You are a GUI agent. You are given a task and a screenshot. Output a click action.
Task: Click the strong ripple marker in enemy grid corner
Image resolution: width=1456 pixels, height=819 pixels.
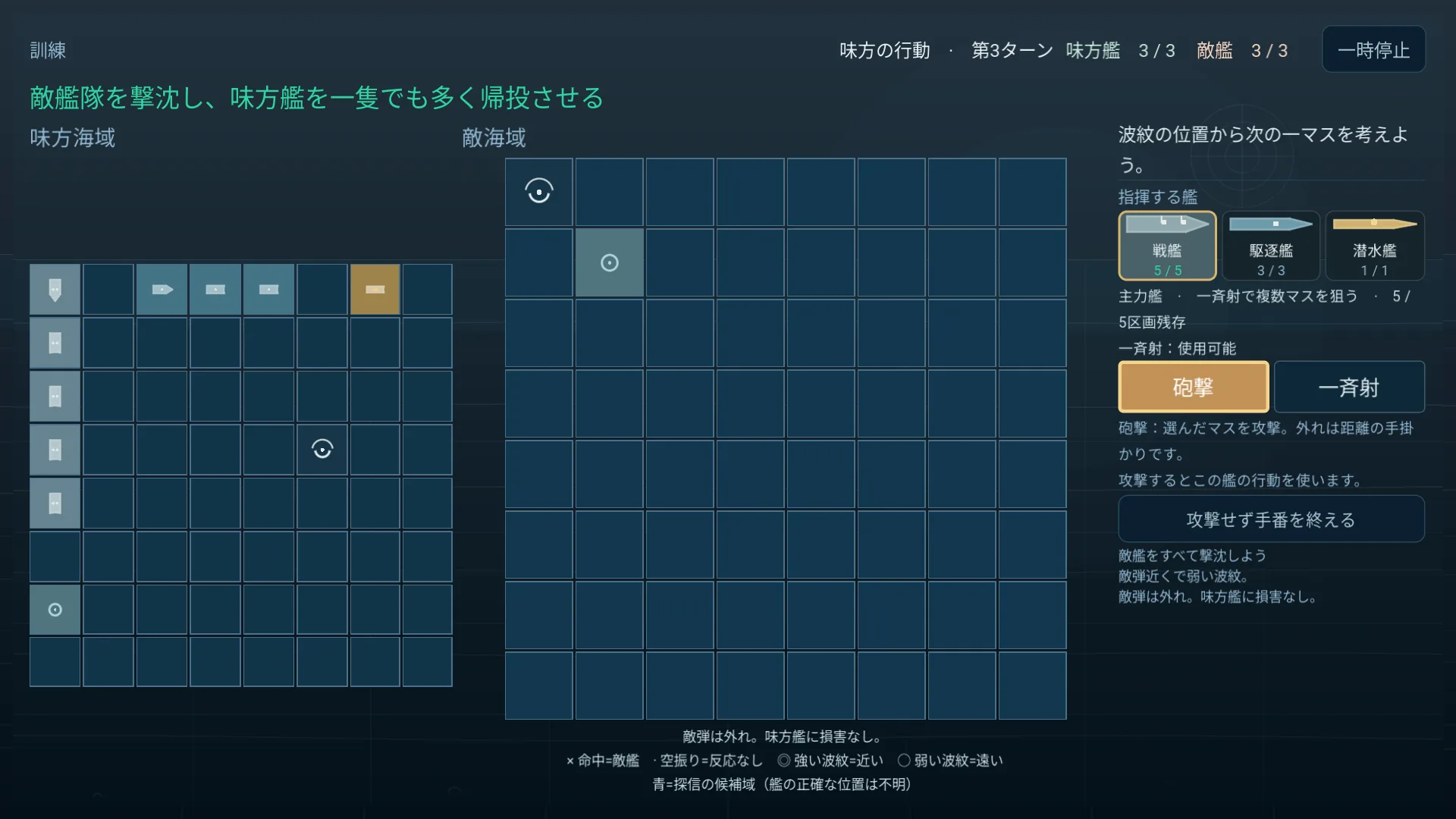click(539, 192)
